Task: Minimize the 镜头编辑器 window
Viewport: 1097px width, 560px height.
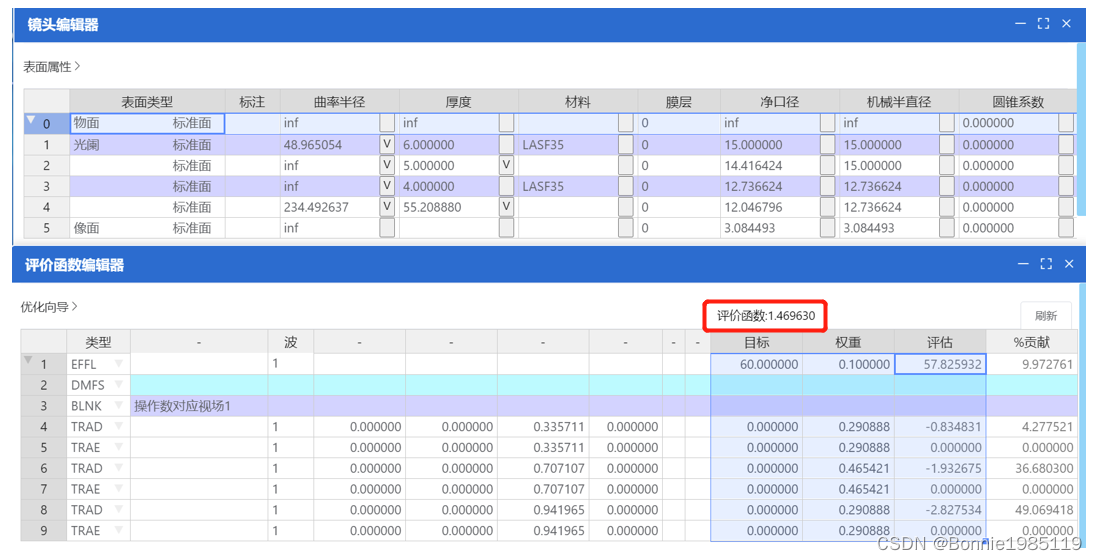Action: pyautogui.click(x=1021, y=24)
